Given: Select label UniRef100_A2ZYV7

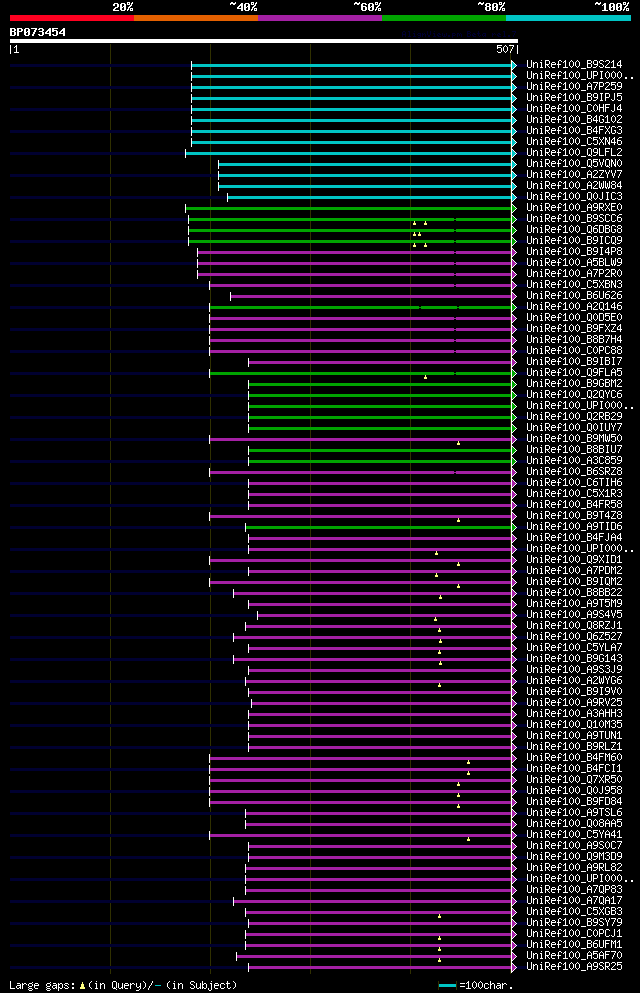Looking at the screenshot, I should pos(574,174).
